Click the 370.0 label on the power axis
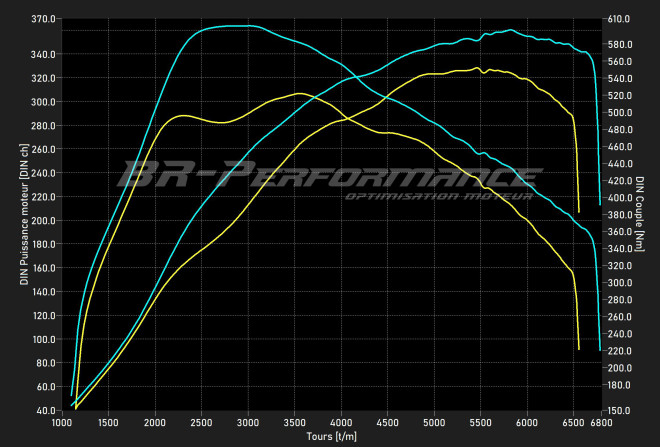The width and height of the screenshot is (660, 447). pos(43,19)
